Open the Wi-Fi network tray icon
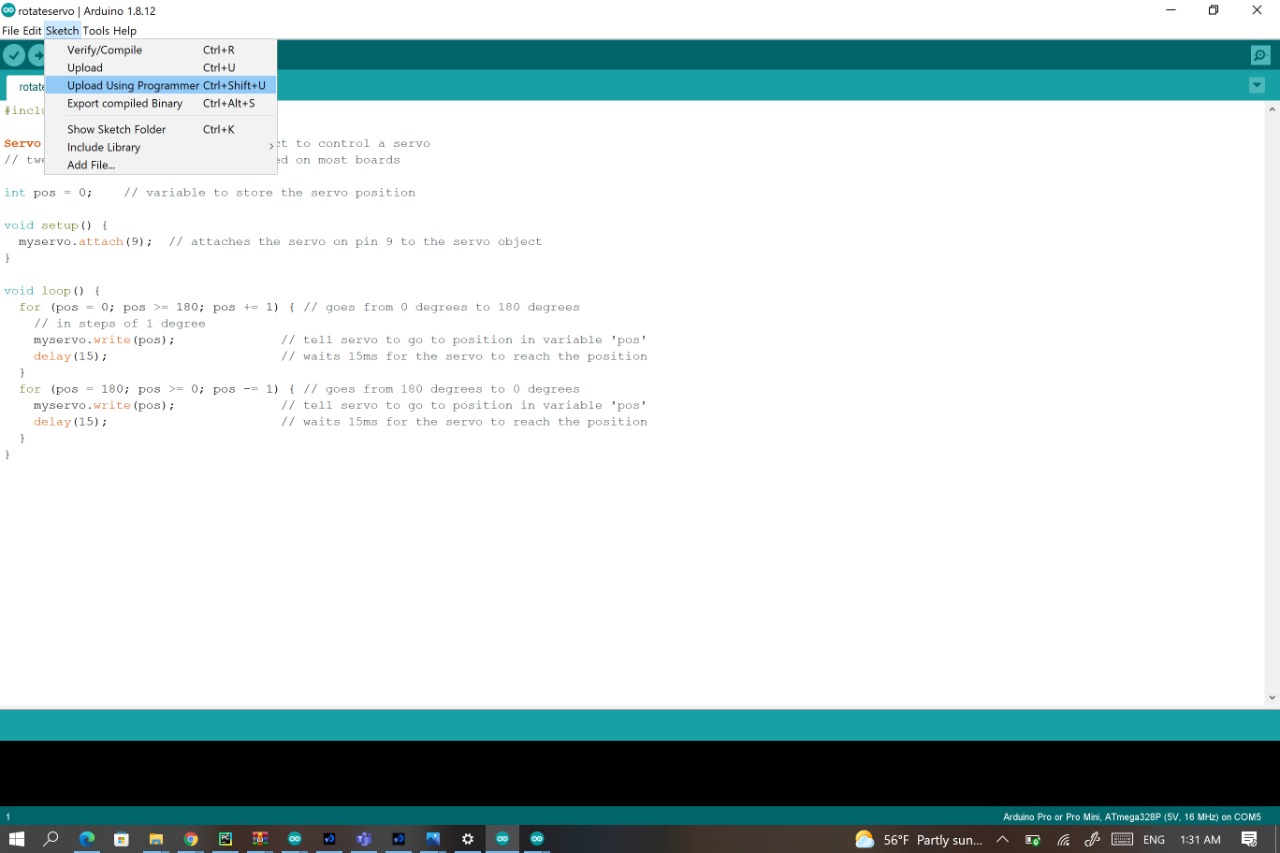The width and height of the screenshot is (1280, 853). point(1063,840)
